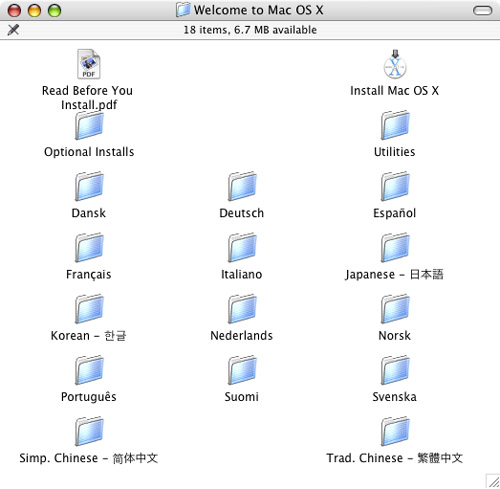Image resolution: width=500 pixels, height=489 pixels.
Task: Click the 'Trad. Chinese - 繁體中文' label
Action: [394, 458]
